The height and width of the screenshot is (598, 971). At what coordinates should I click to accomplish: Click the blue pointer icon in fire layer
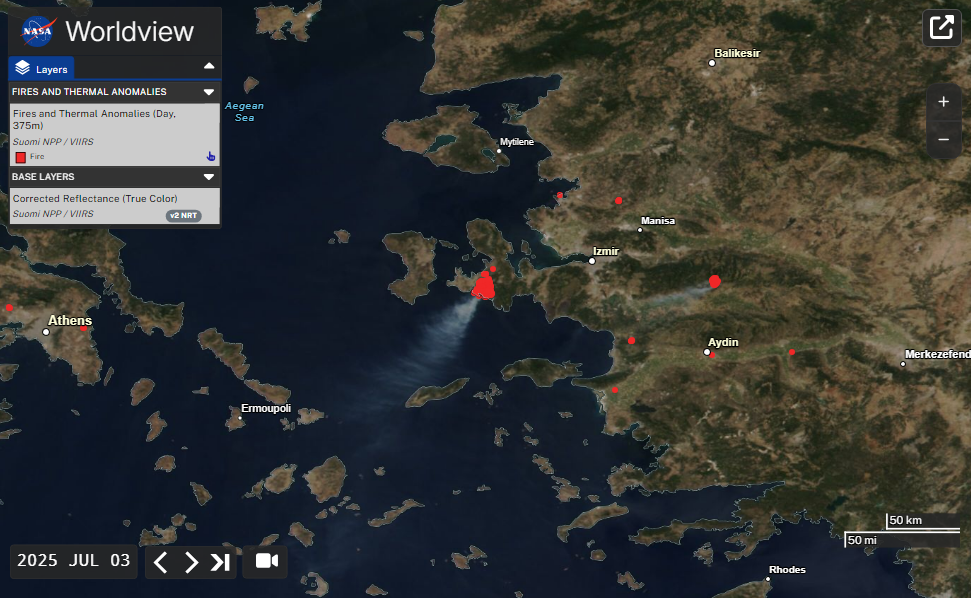[x=211, y=156]
